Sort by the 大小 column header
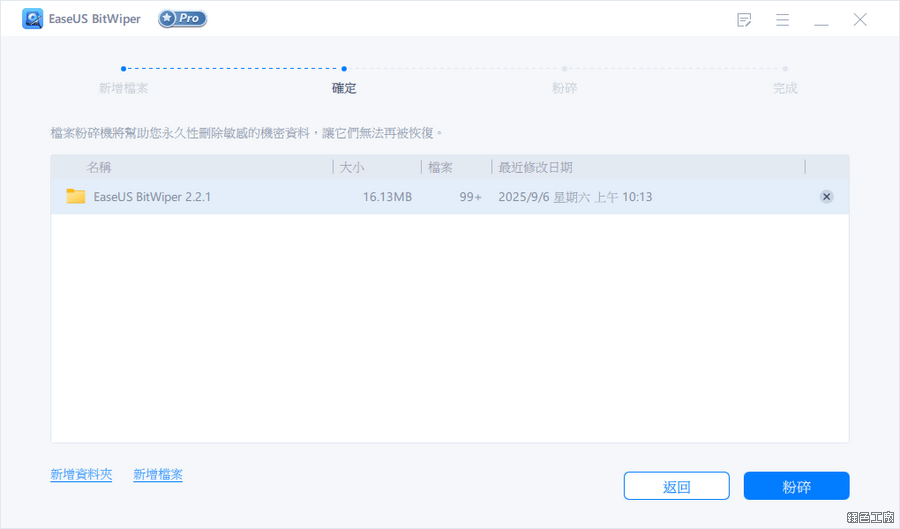 (352, 167)
